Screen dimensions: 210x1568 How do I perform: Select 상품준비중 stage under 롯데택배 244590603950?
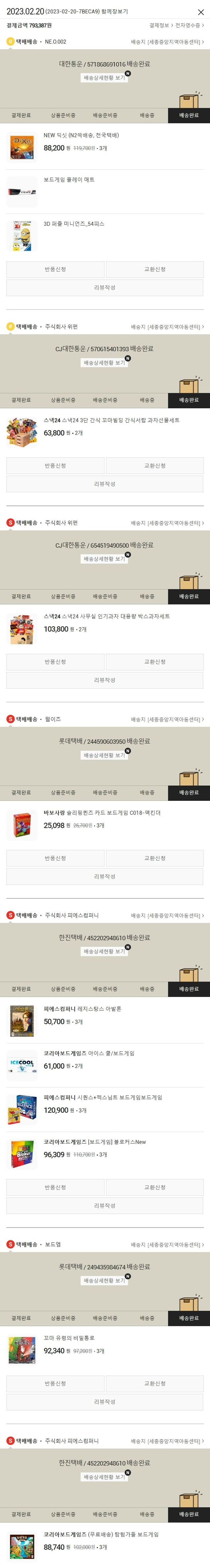[63, 792]
